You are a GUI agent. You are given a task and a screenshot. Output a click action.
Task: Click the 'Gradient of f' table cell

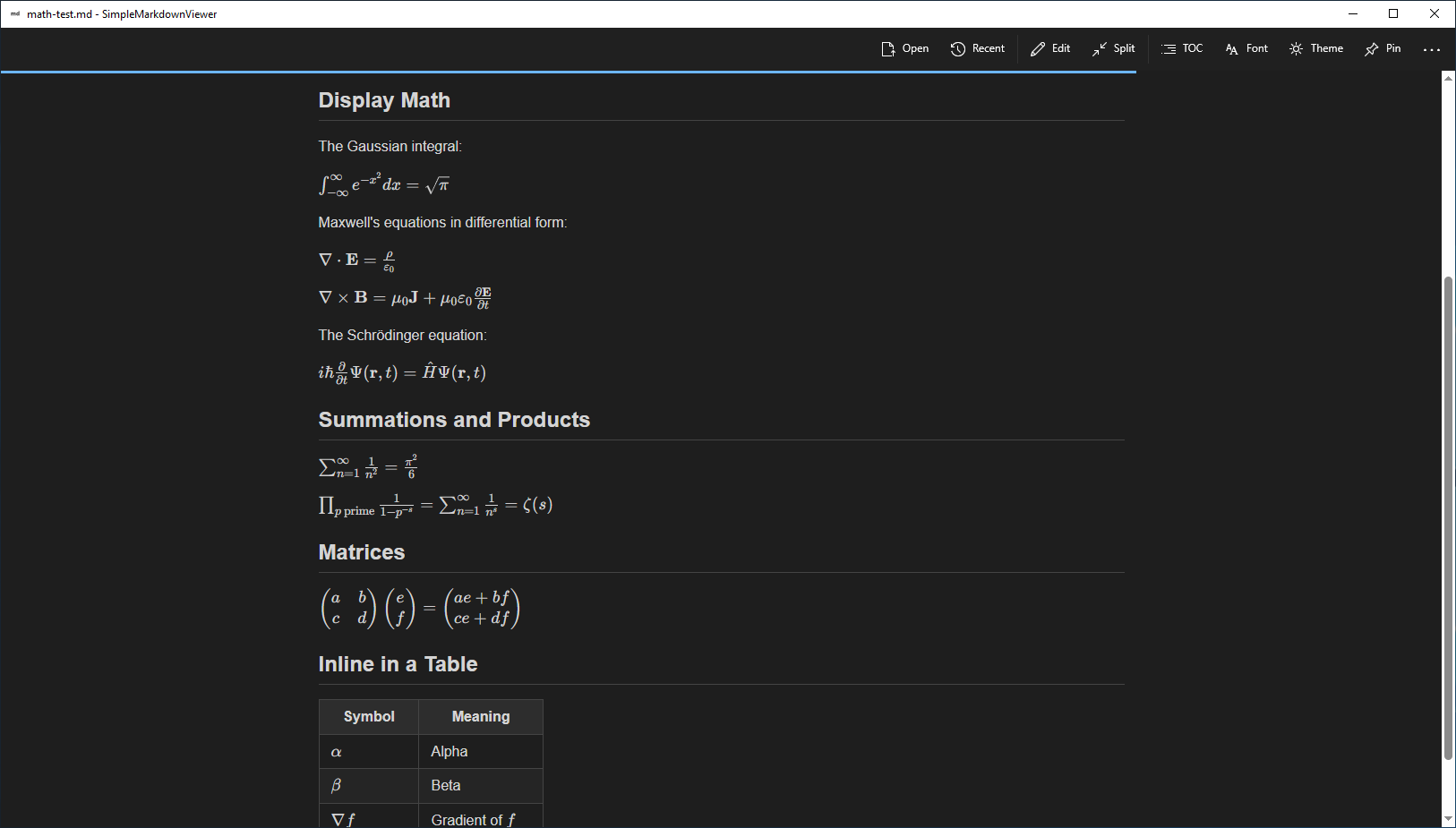click(x=481, y=816)
